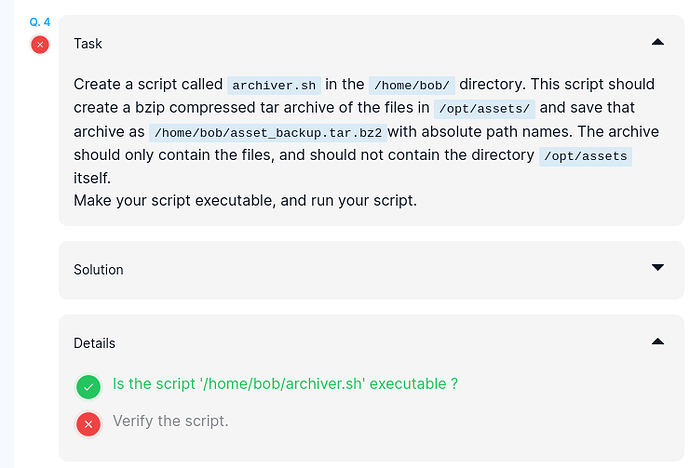
Task: Expand the Solution section with its arrow
Action: click(x=657, y=268)
